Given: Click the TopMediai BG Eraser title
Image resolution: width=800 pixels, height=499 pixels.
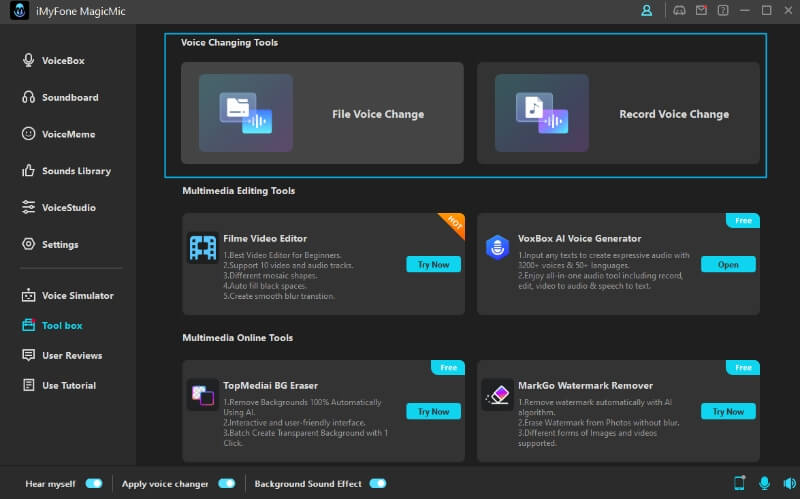Looking at the screenshot, I should (x=270, y=385).
